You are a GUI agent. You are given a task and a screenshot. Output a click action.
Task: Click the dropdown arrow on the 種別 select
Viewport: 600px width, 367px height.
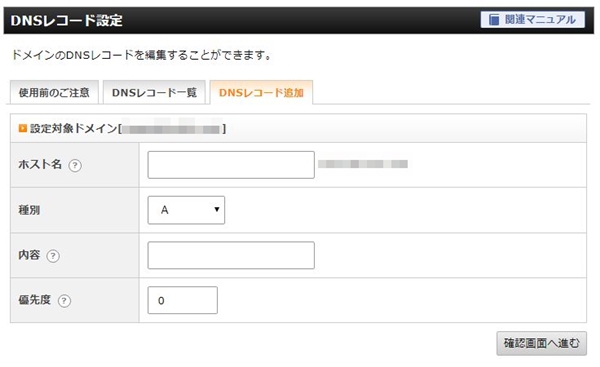(x=217, y=209)
